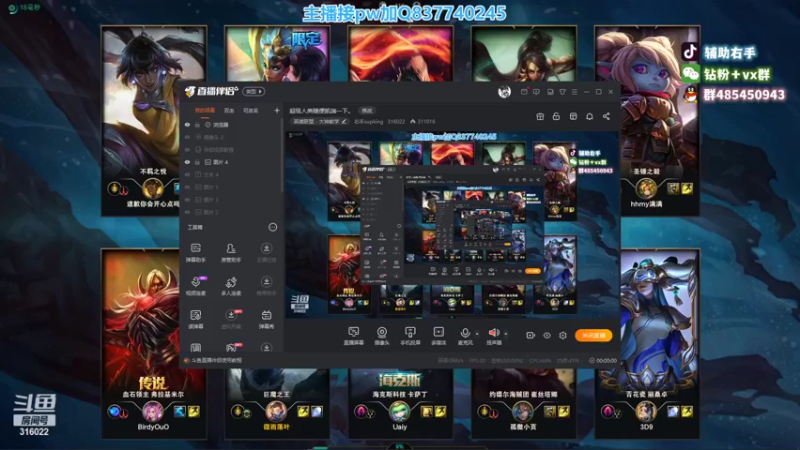
Task: Click the 修改 title edit button
Action: point(367,110)
